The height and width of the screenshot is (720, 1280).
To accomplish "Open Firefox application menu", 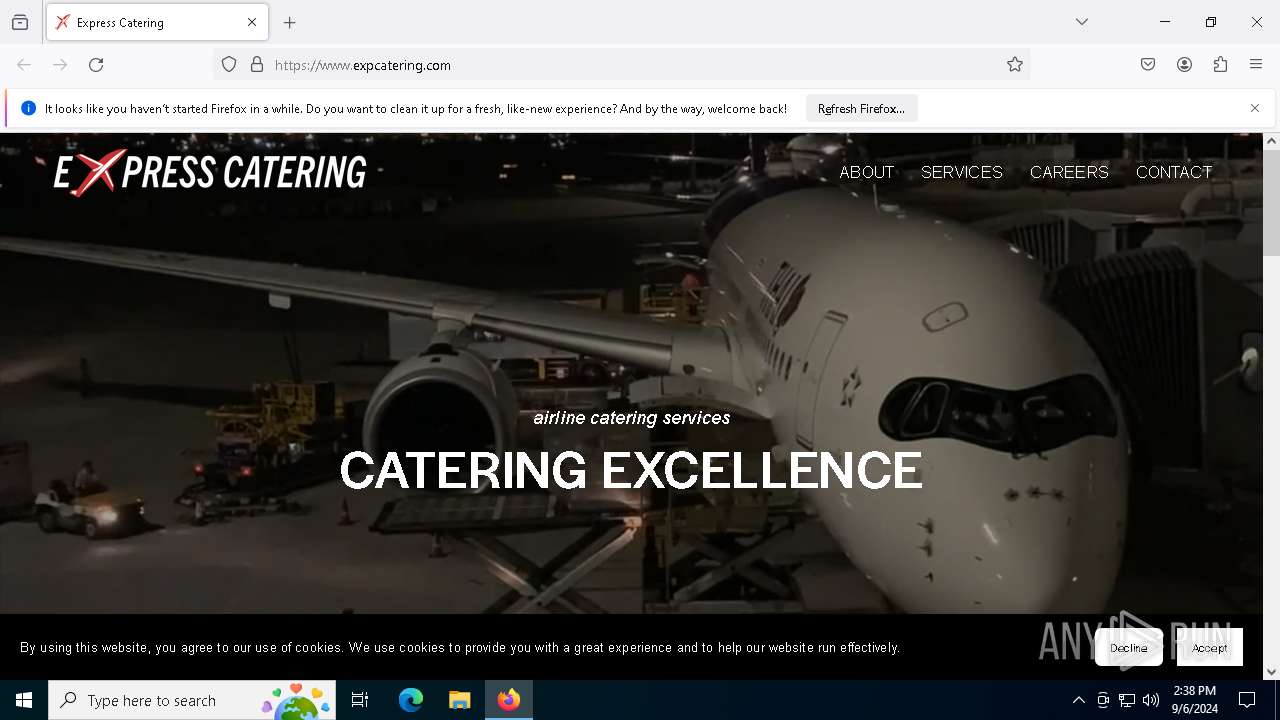I will pos(1256,65).
